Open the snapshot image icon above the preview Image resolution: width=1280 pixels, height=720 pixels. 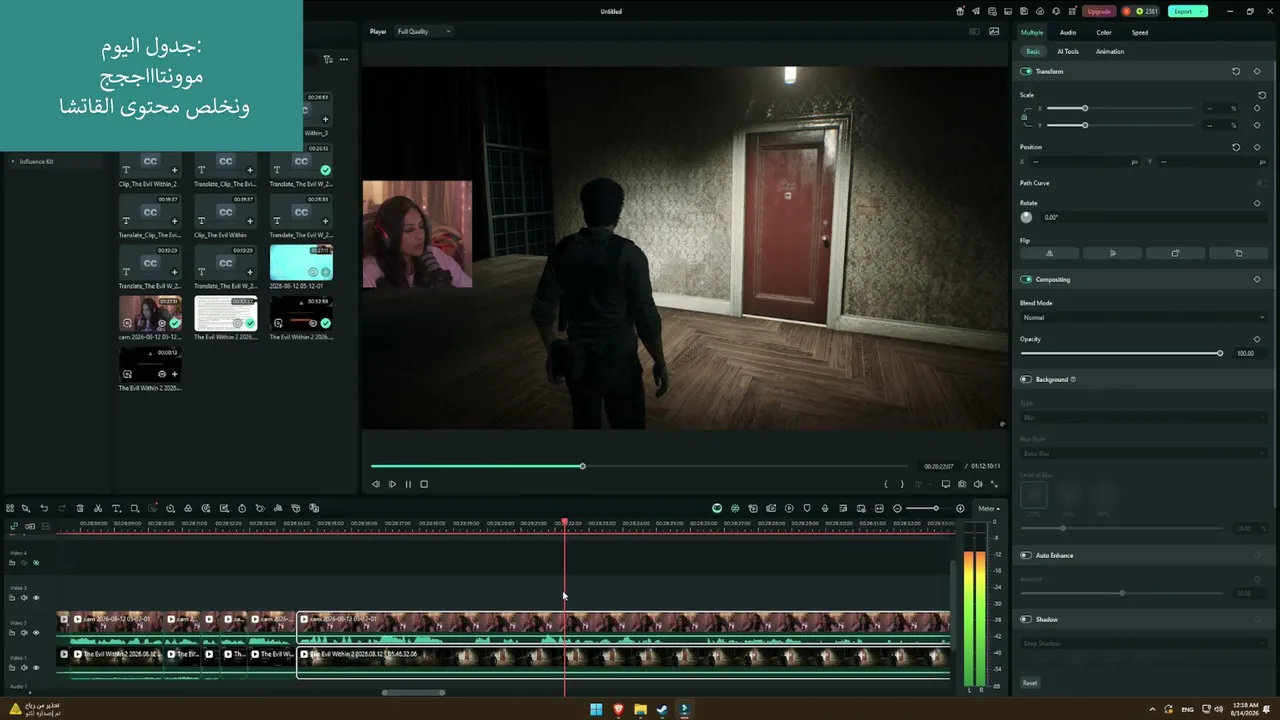click(994, 31)
